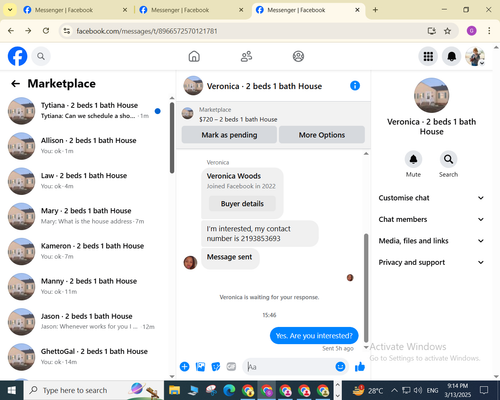Open Law's conversation
Viewport: 500px width, 400px height.
85,181
